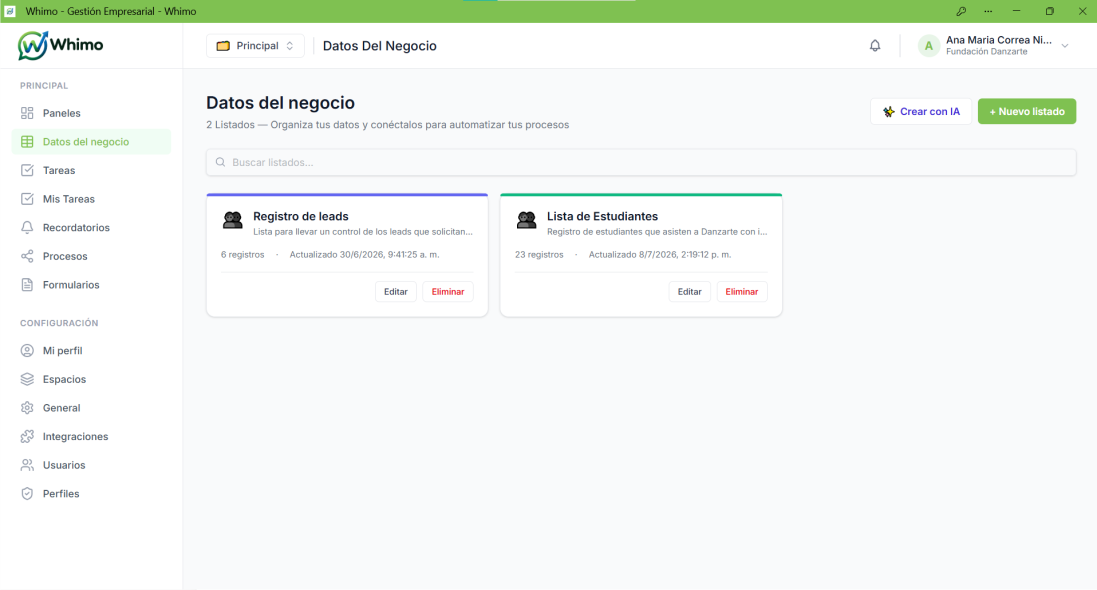This screenshot has width=1097, height=590.
Task: Go to Espacios configuration
Action: [x=92, y=379]
